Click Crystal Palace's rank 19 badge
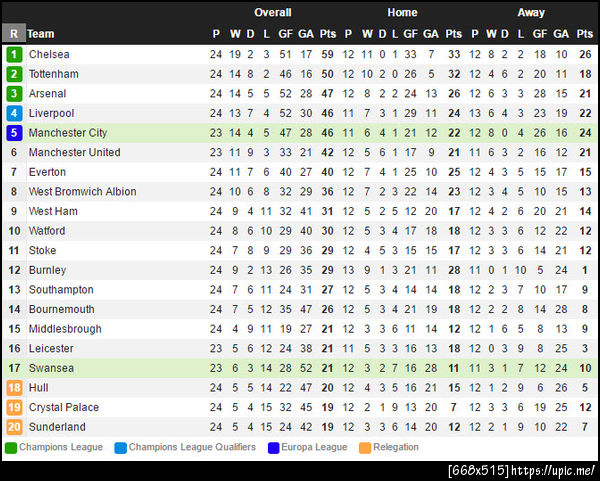 pyautogui.click(x=14, y=407)
